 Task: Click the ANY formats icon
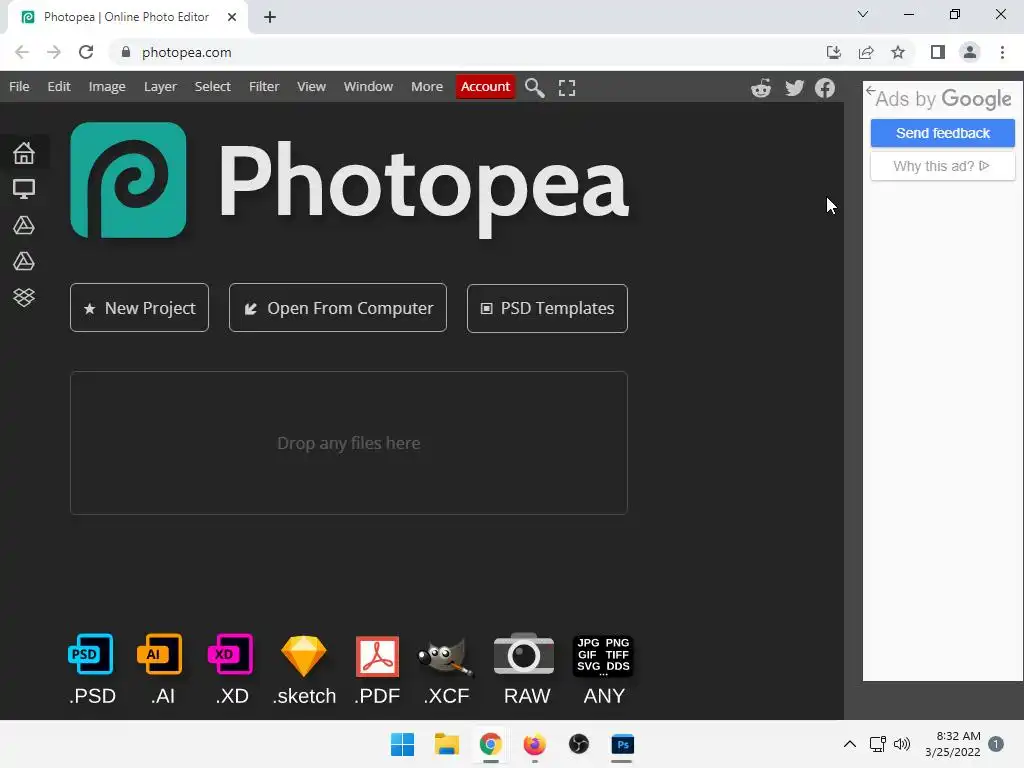coord(603,656)
